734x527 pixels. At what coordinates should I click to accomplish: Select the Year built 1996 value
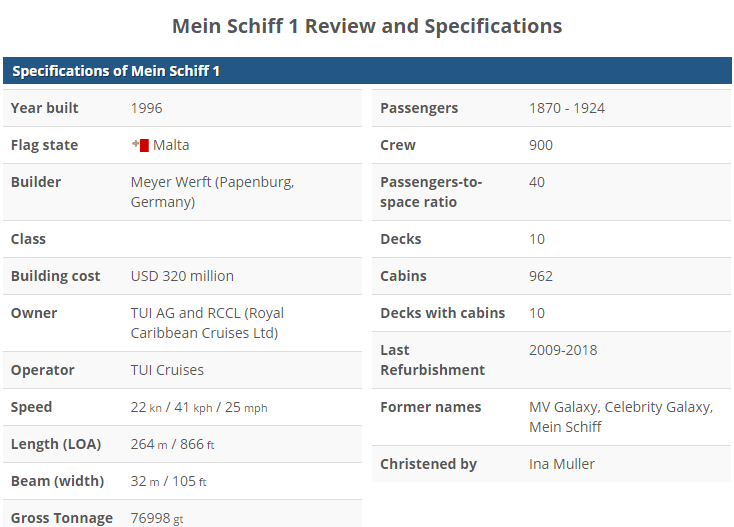click(147, 108)
